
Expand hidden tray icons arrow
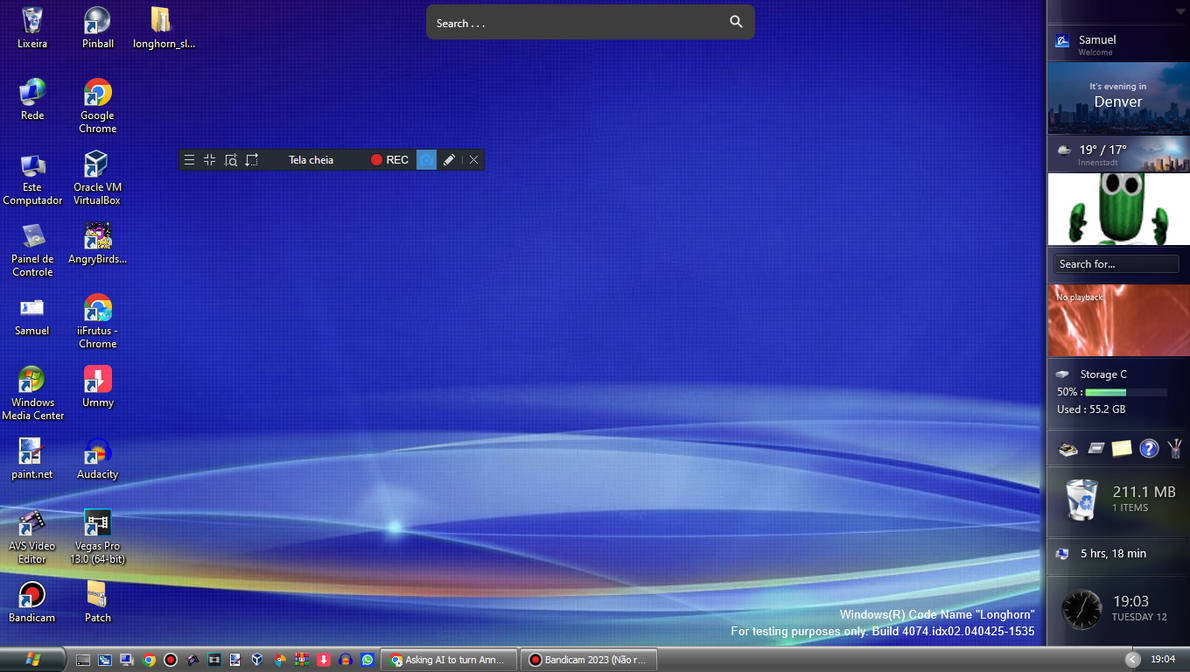point(1132,659)
